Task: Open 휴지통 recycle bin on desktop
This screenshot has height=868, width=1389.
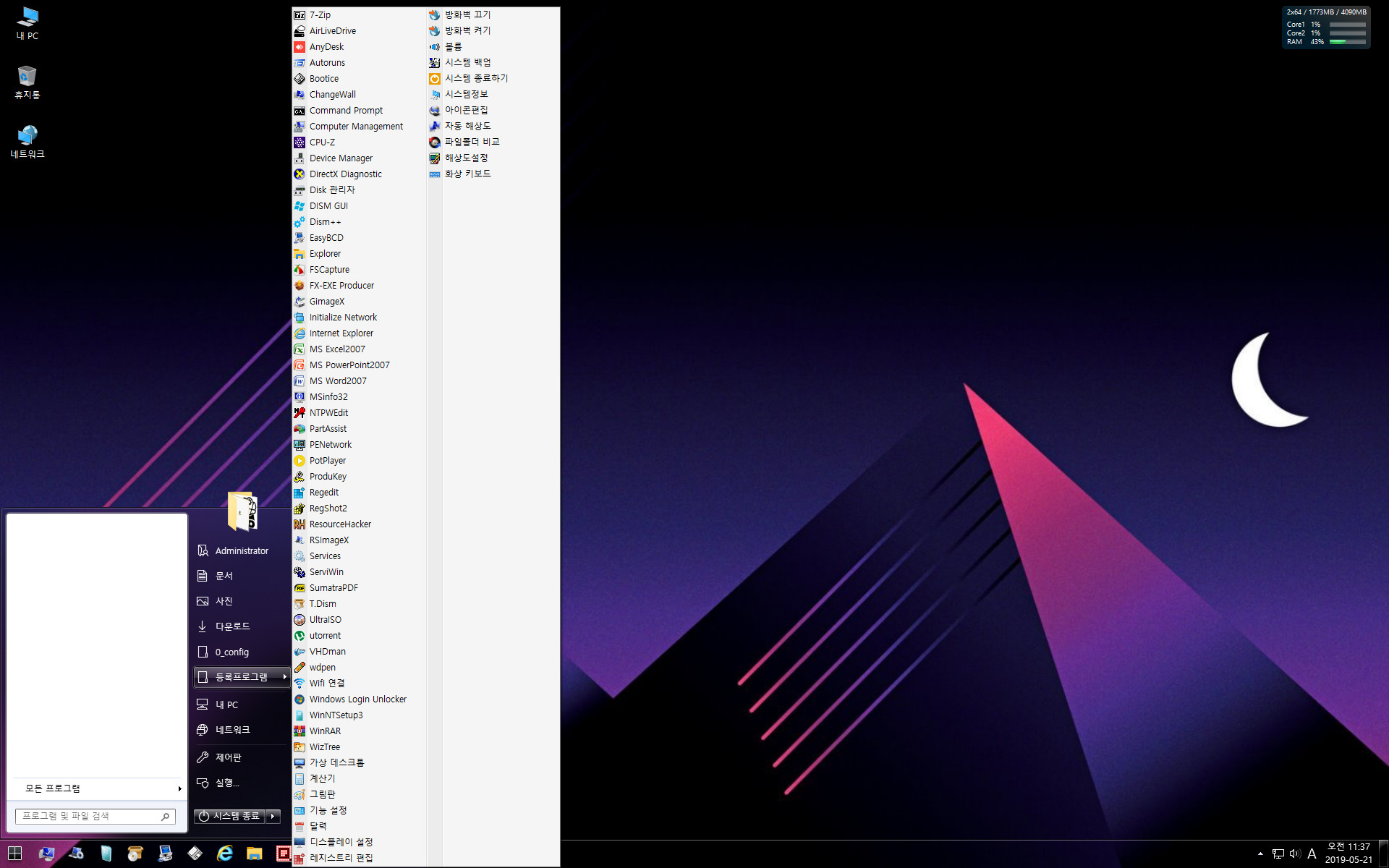Action: [27, 82]
